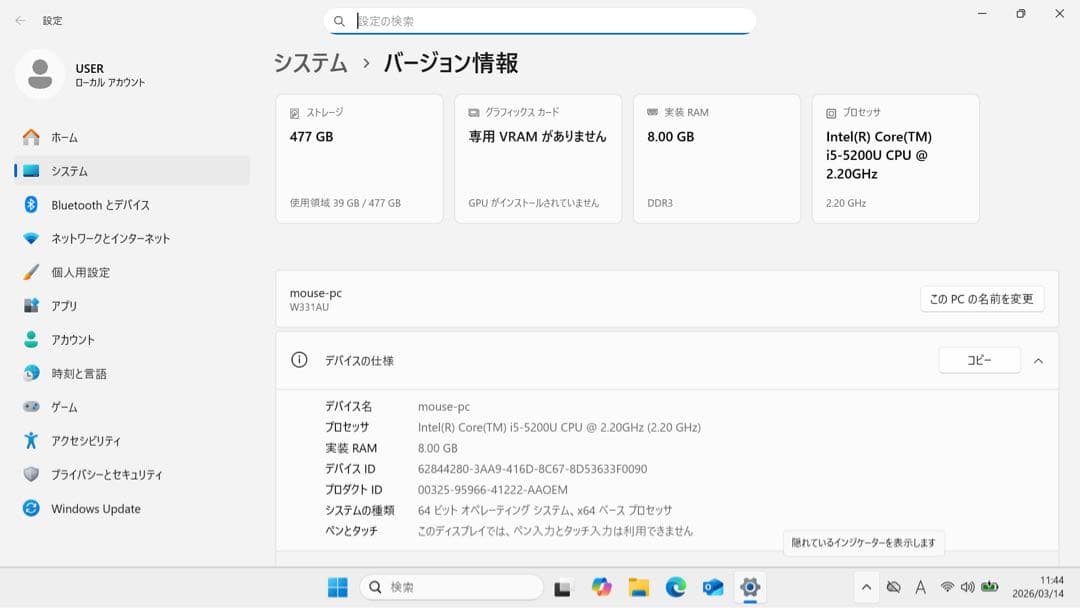
Task: Open the ホーム home page
Action: click(x=132, y=137)
